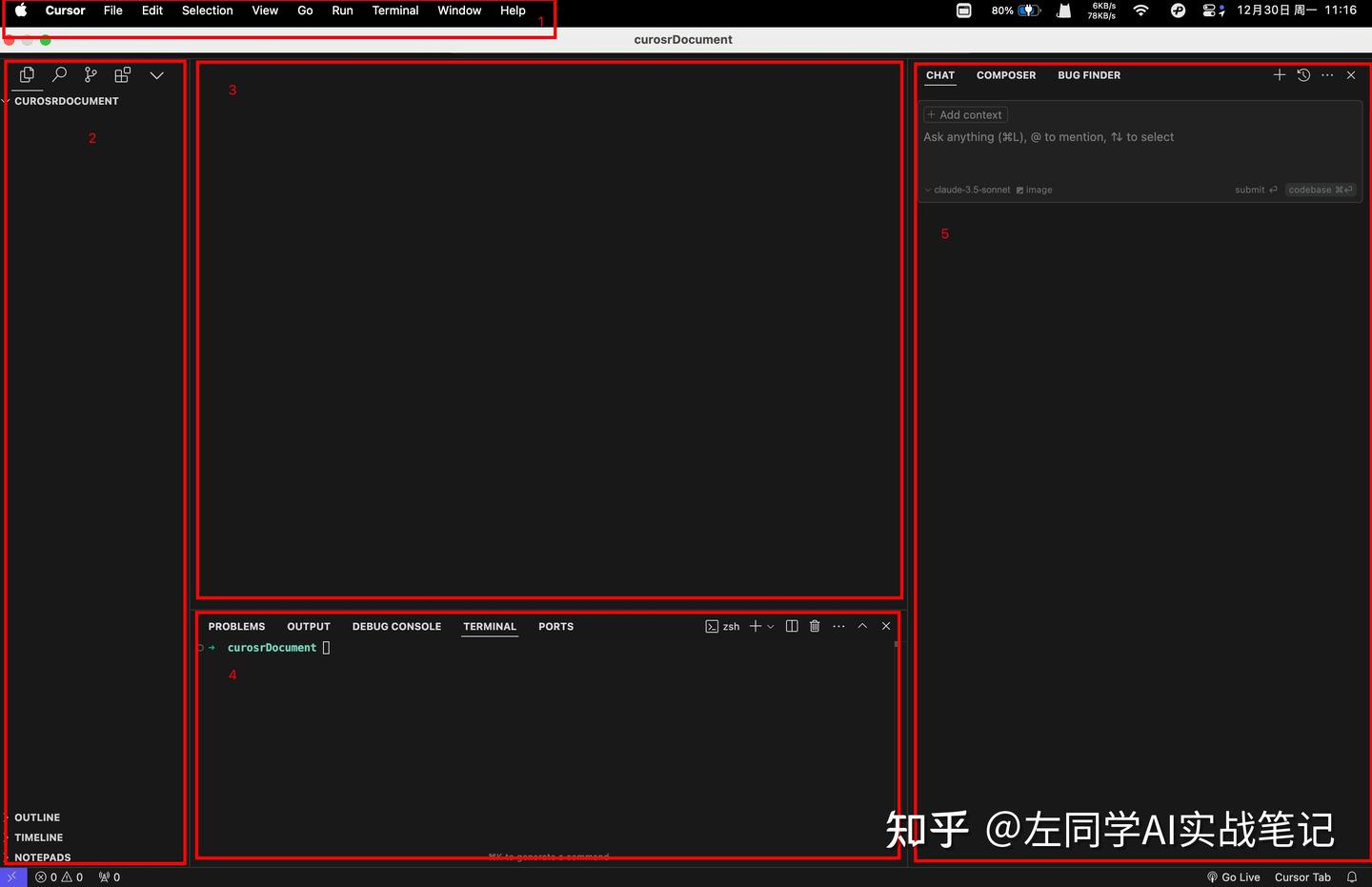Viewport: 1372px width, 887px height.
Task: Click the new chat plus icon
Action: tap(1280, 74)
